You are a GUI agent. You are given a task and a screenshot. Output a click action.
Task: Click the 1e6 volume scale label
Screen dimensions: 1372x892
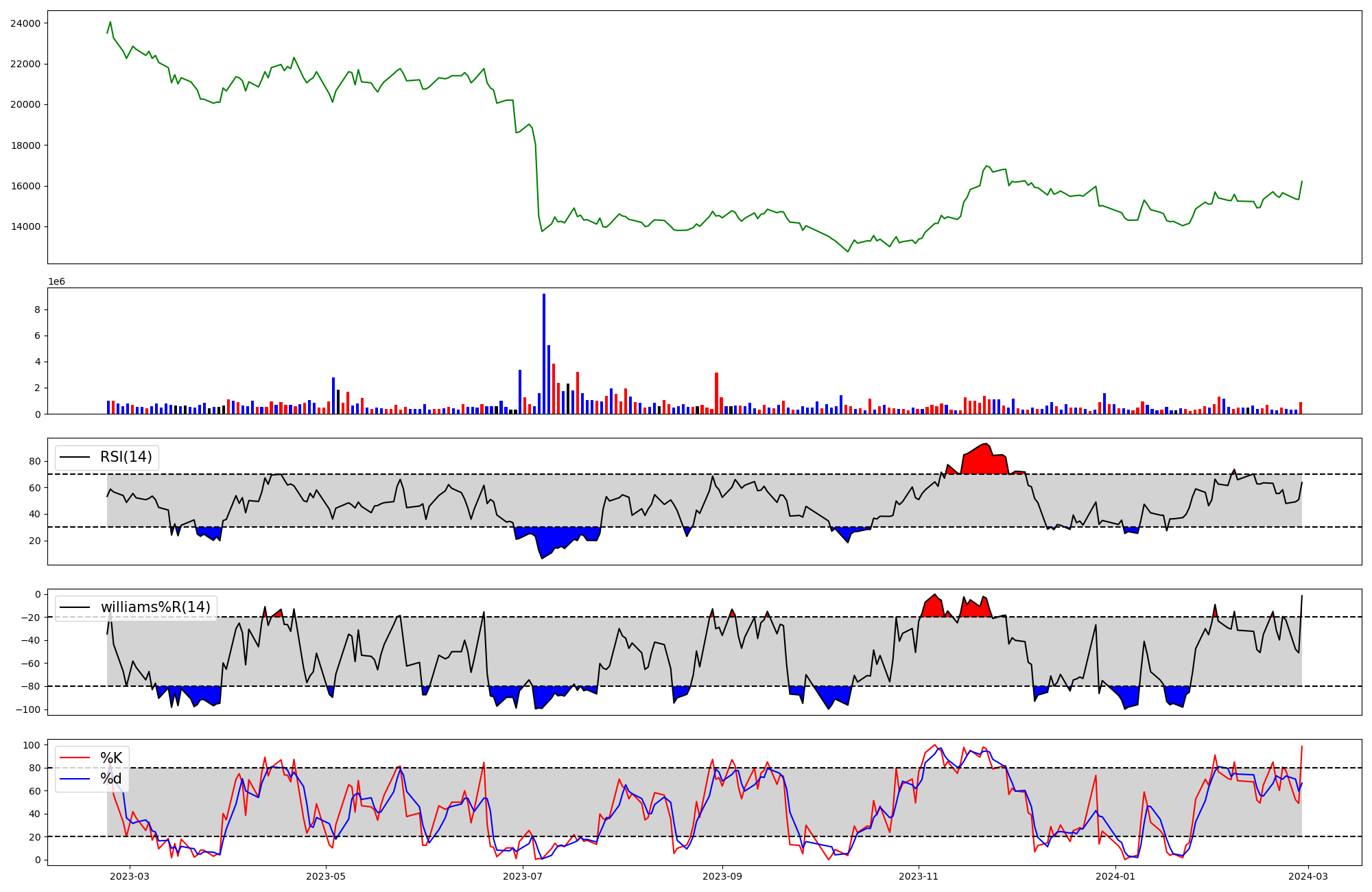56,282
